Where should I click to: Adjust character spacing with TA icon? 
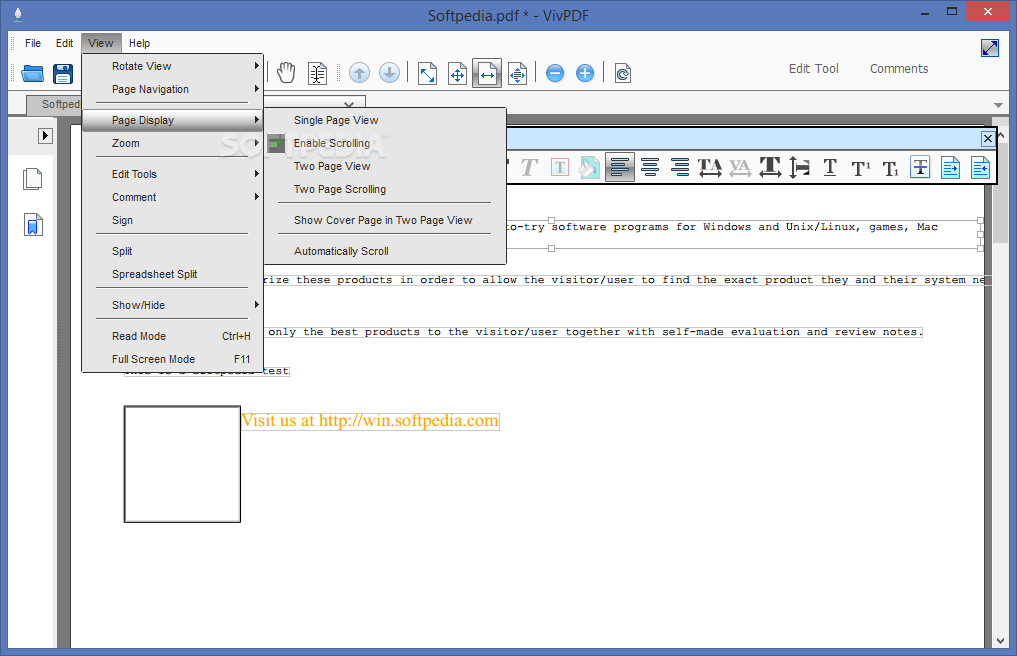[710, 167]
